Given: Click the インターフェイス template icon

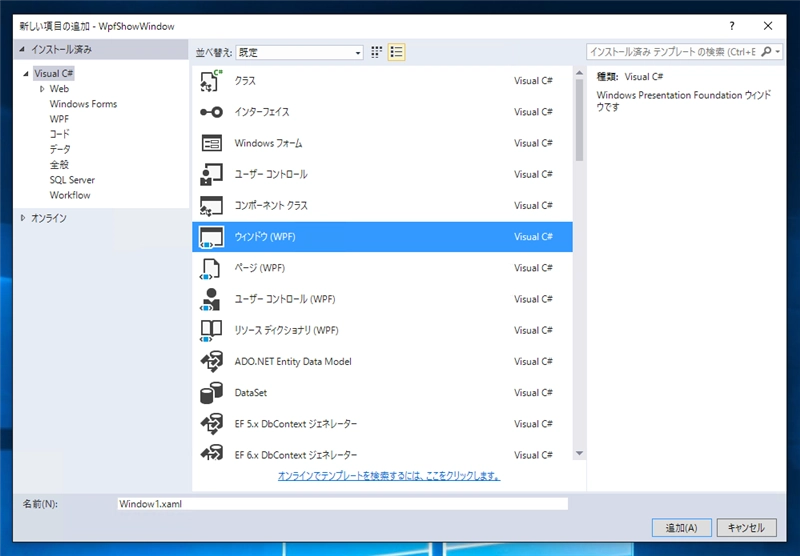Looking at the screenshot, I should (211, 112).
